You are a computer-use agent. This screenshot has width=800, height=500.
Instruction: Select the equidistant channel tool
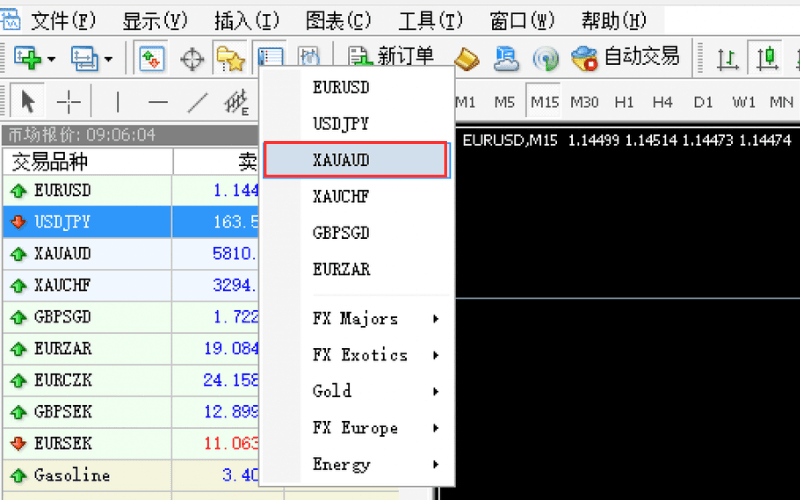coord(237,102)
